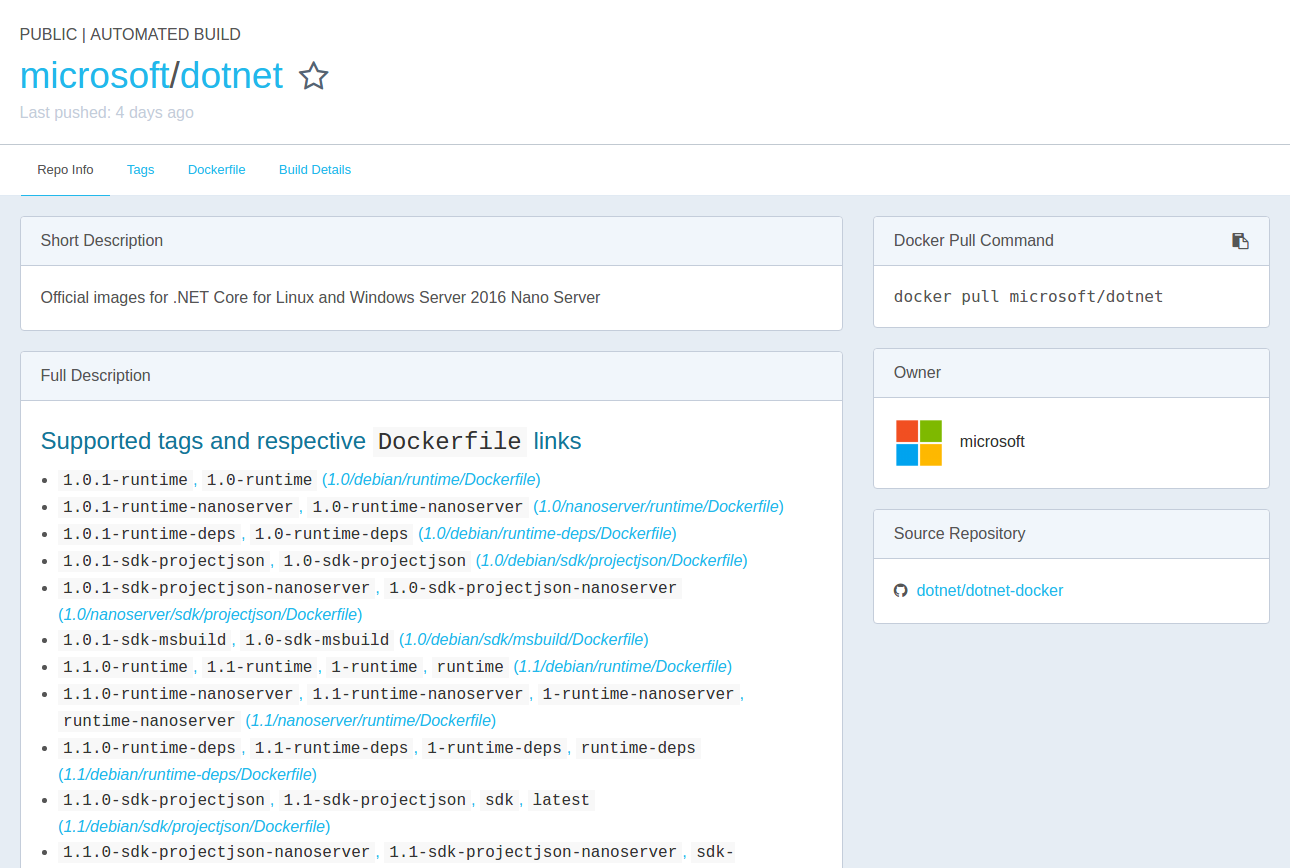
Task: Click the 1-runtime tag
Action: (x=375, y=666)
